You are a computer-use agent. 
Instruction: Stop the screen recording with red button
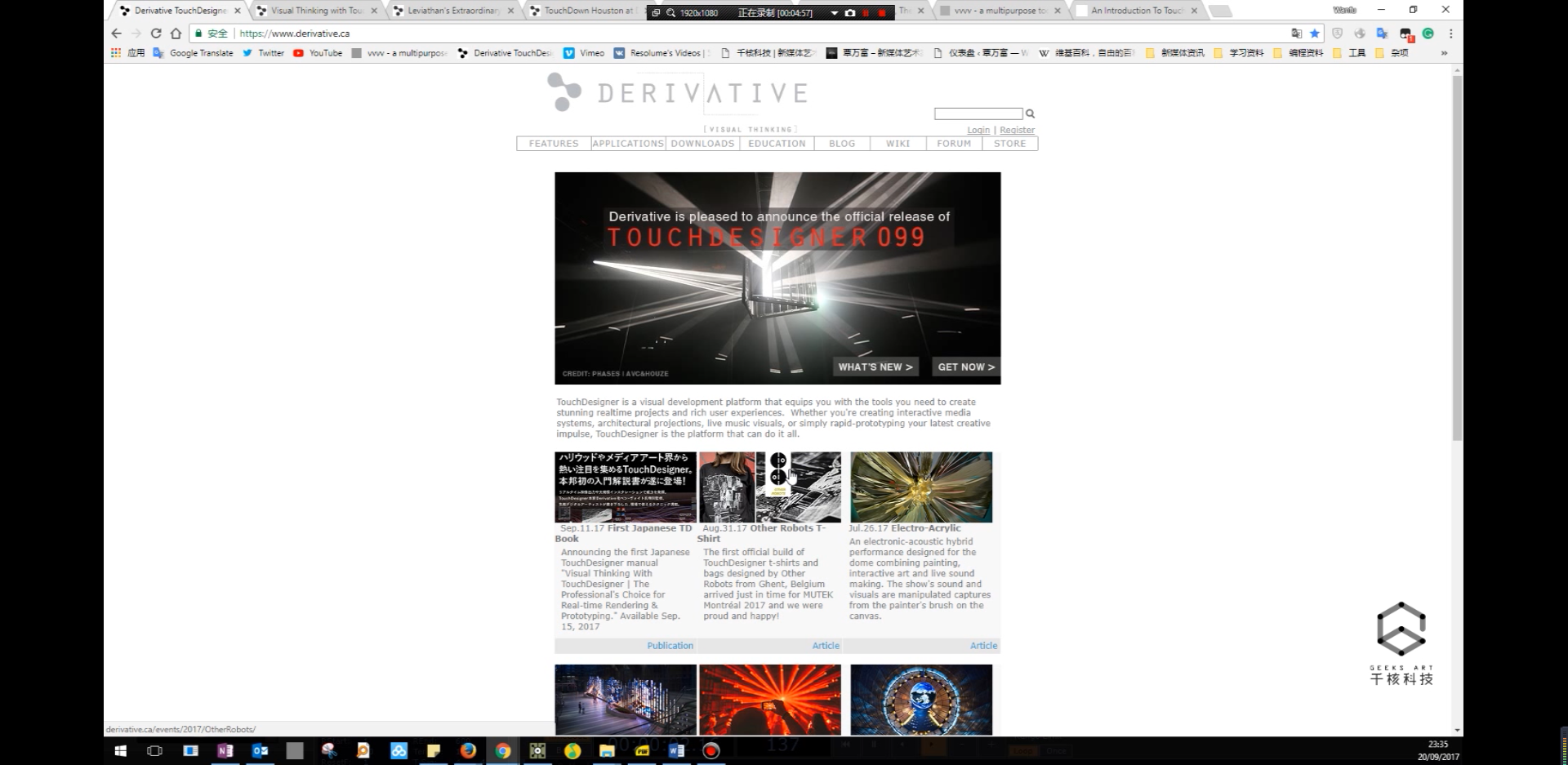click(x=881, y=13)
